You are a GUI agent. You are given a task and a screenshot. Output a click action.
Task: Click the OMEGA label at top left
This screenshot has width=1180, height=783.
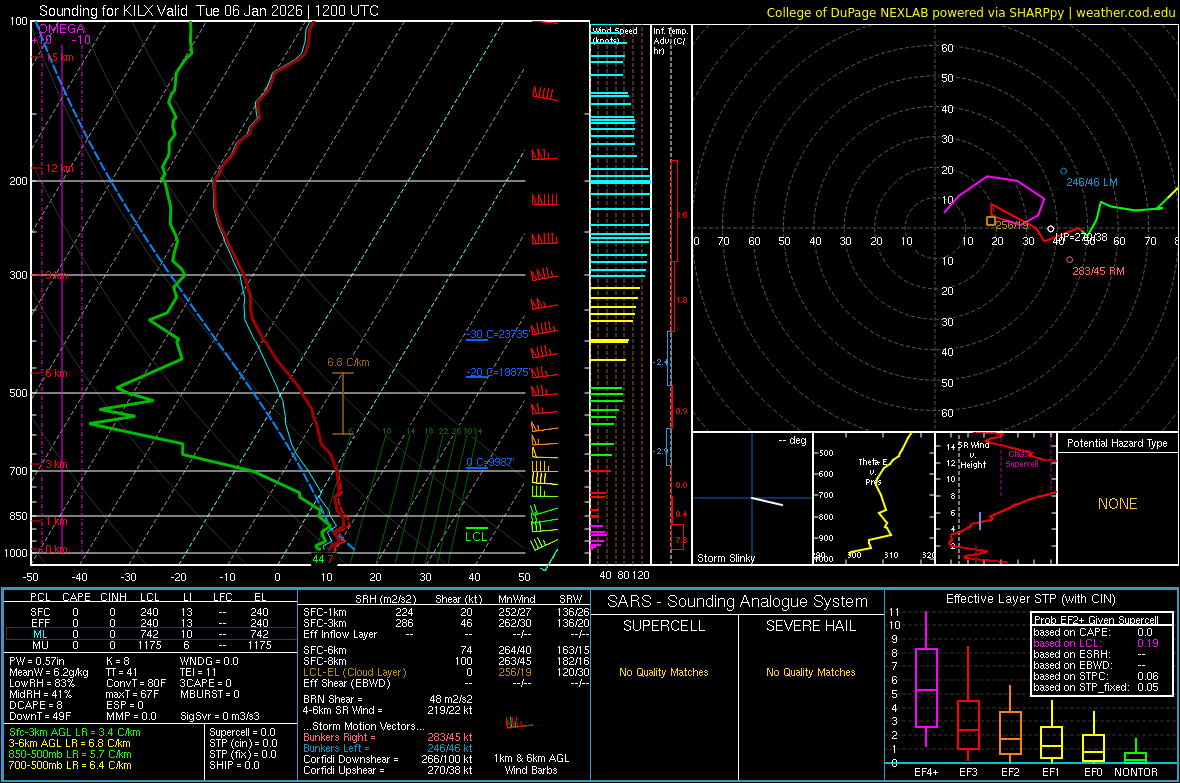point(62,29)
